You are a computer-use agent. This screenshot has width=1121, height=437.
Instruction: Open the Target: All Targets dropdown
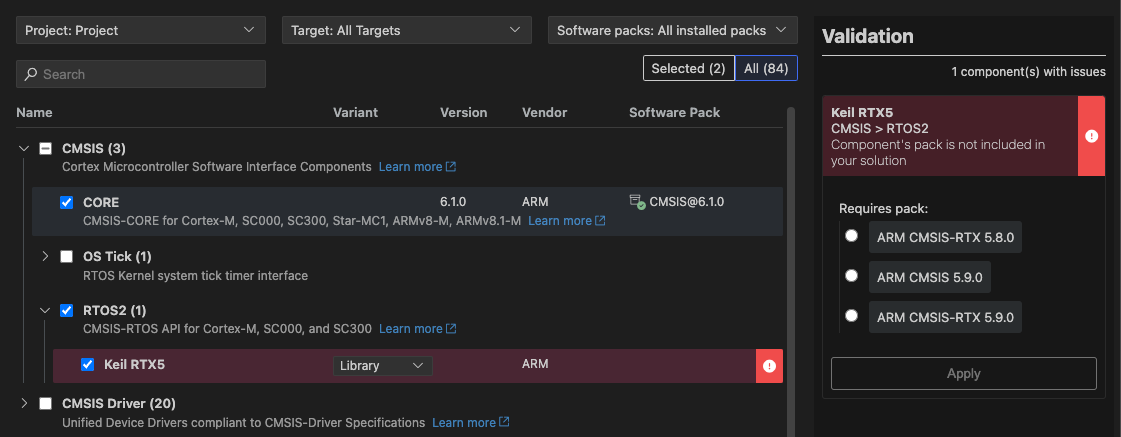coord(407,30)
